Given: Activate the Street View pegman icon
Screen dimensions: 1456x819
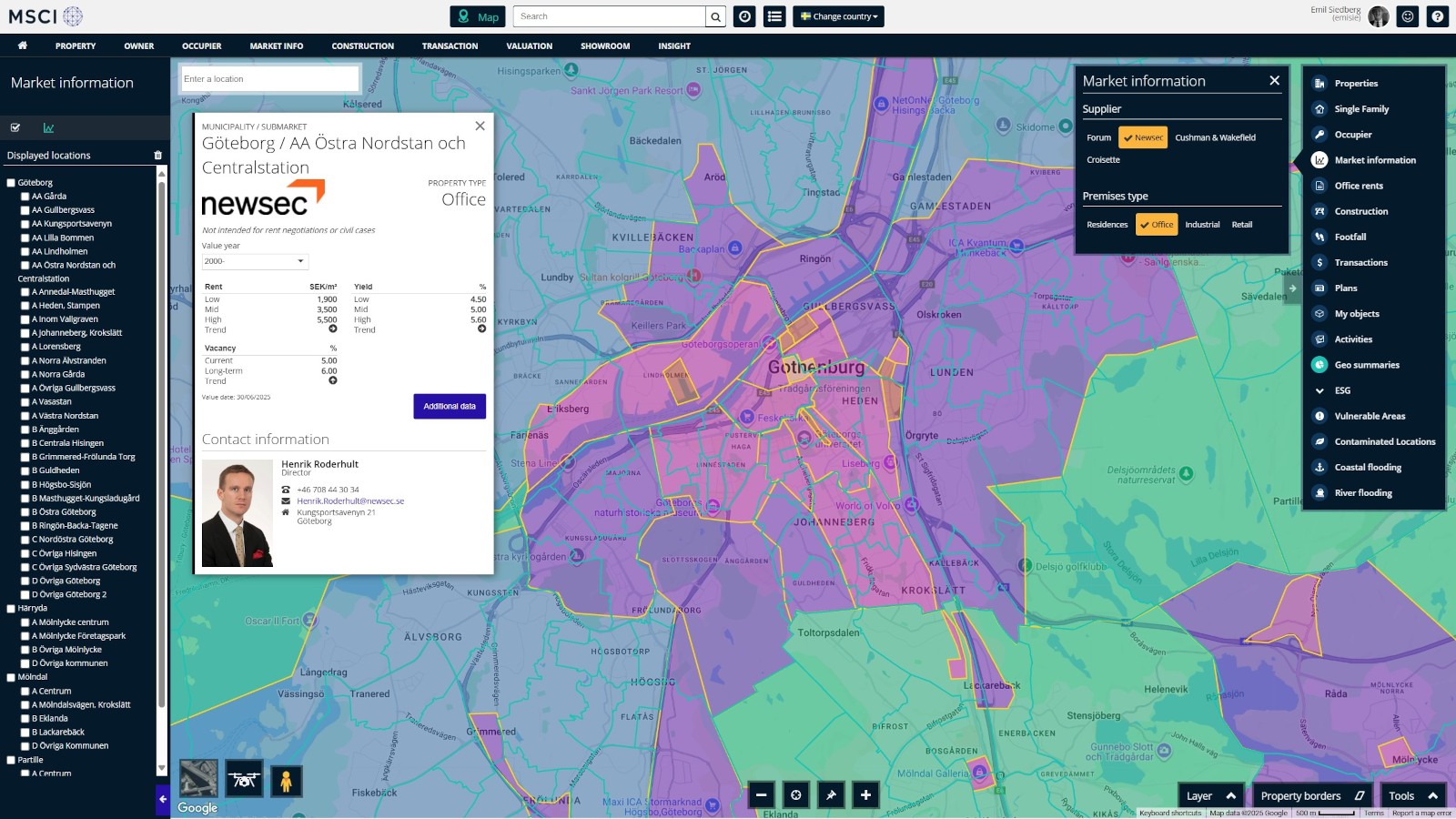Looking at the screenshot, I should coord(286,780).
